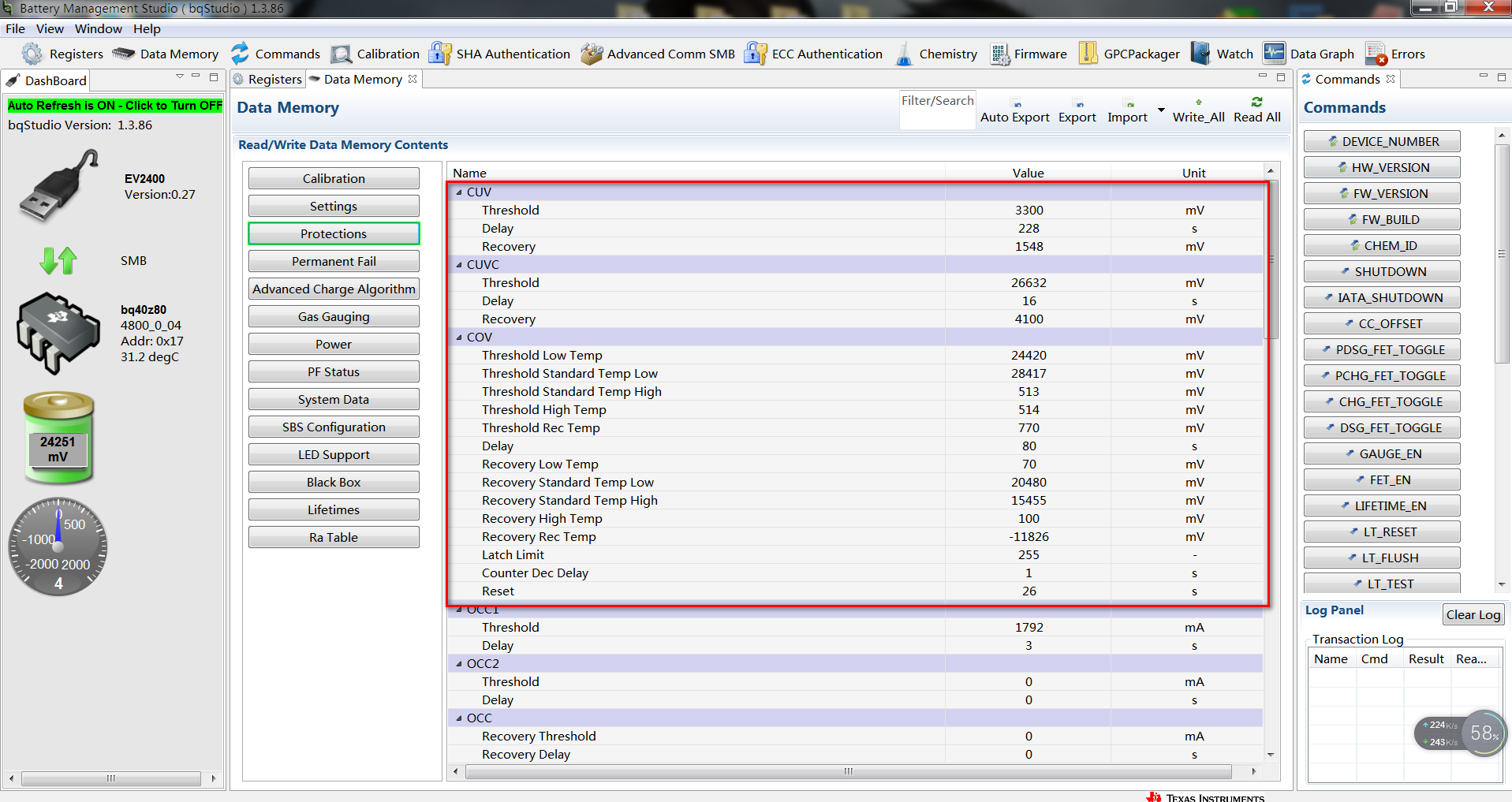Click the battery voltage gauge icon

tap(58, 438)
